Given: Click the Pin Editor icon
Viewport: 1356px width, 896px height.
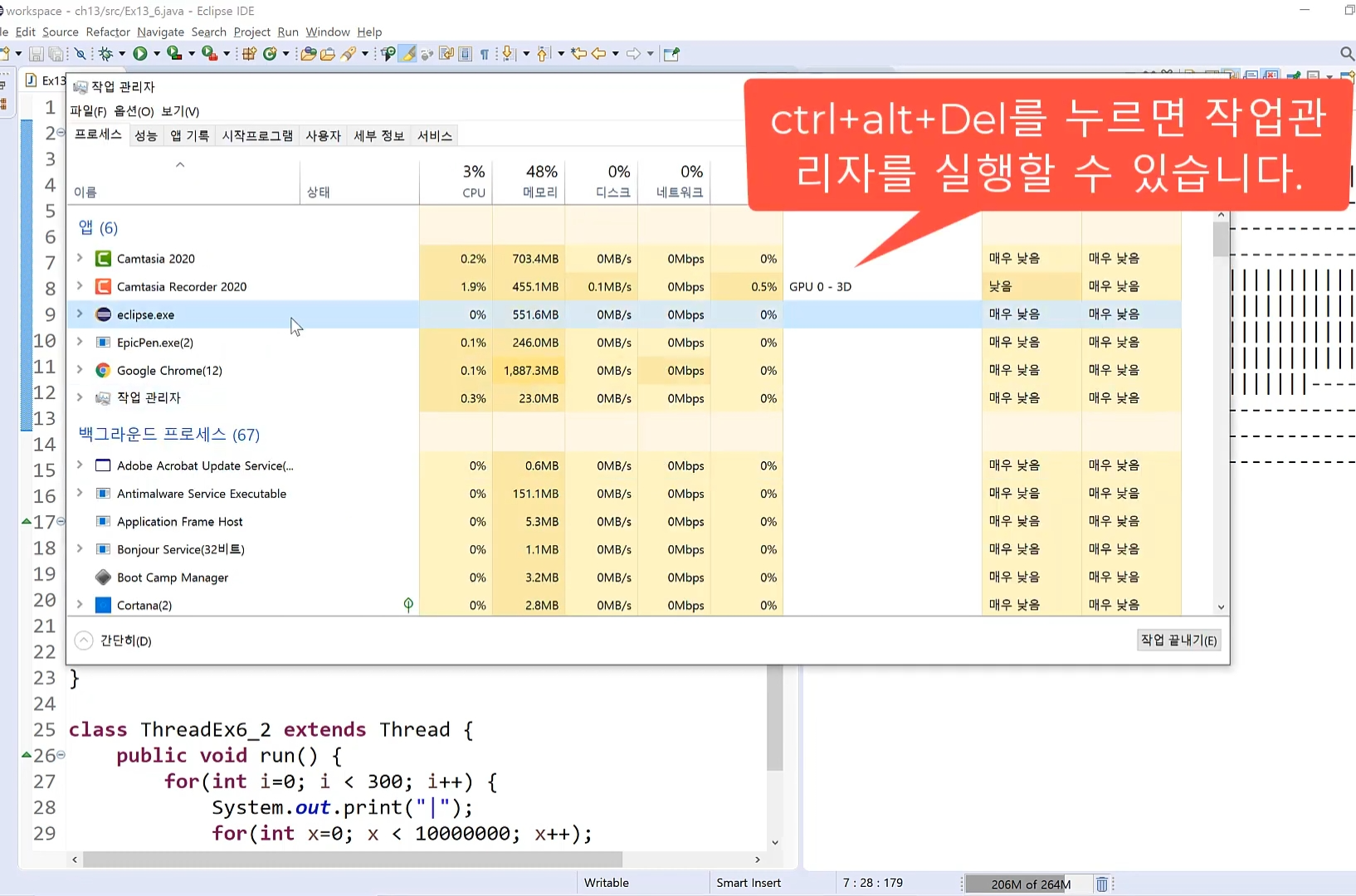Looking at the screenshot, I should tap(671, 54).
